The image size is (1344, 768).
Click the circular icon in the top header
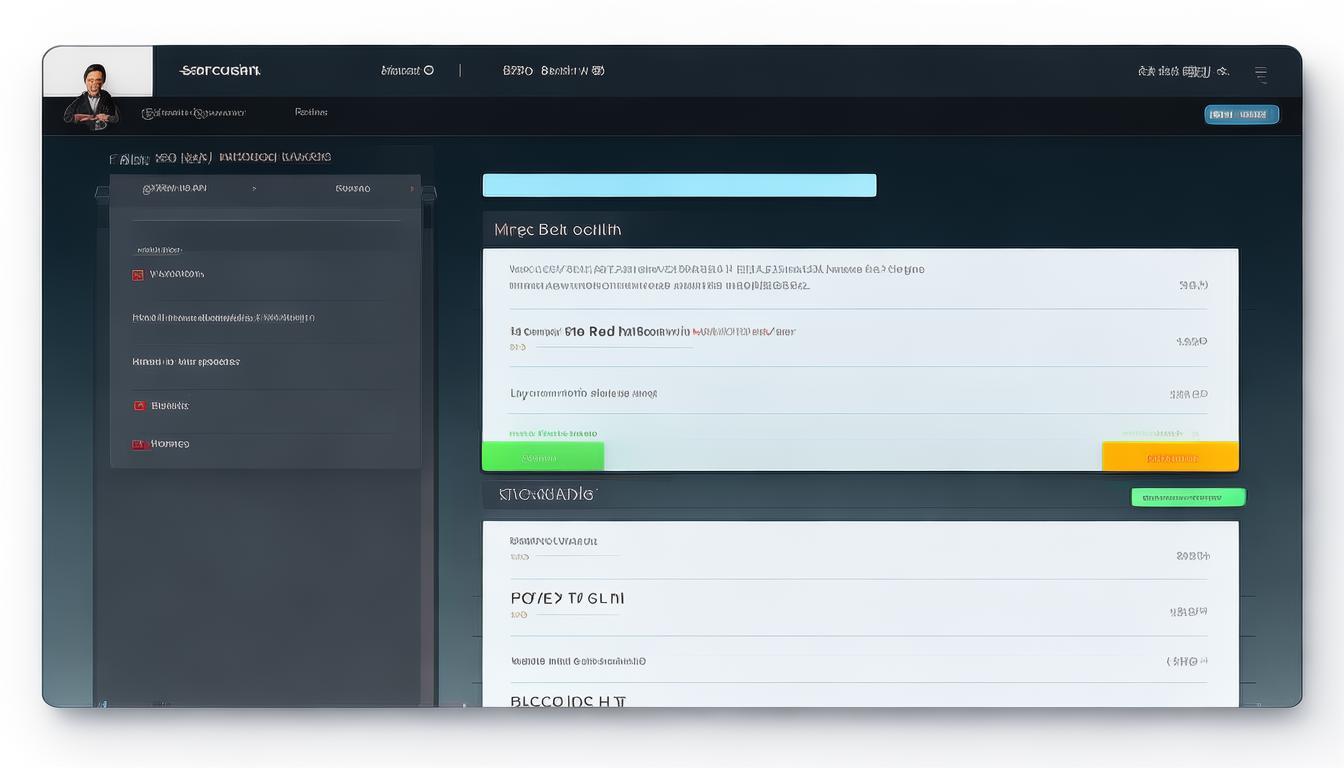(429, 71)
